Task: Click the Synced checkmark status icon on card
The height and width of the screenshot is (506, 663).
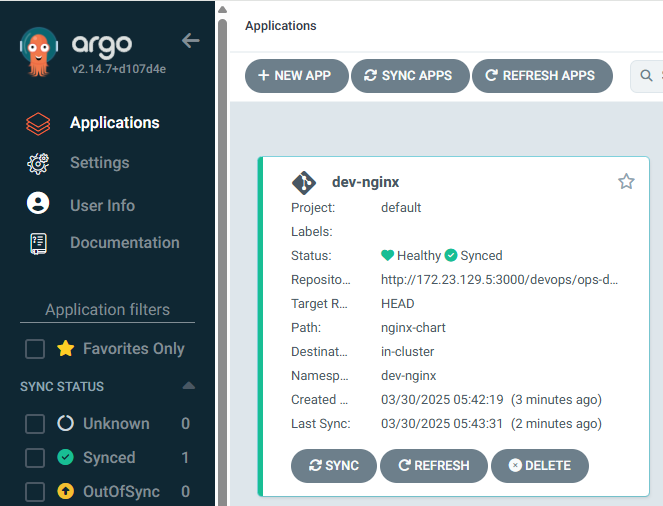Action: (x=451, y=255)
